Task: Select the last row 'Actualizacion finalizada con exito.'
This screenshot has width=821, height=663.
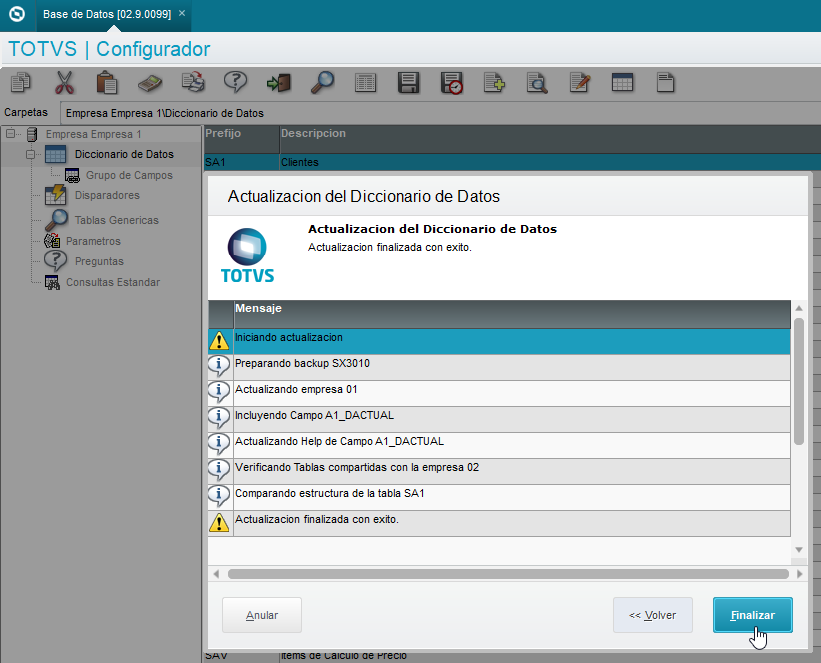Action: click(x=499, y=524)
